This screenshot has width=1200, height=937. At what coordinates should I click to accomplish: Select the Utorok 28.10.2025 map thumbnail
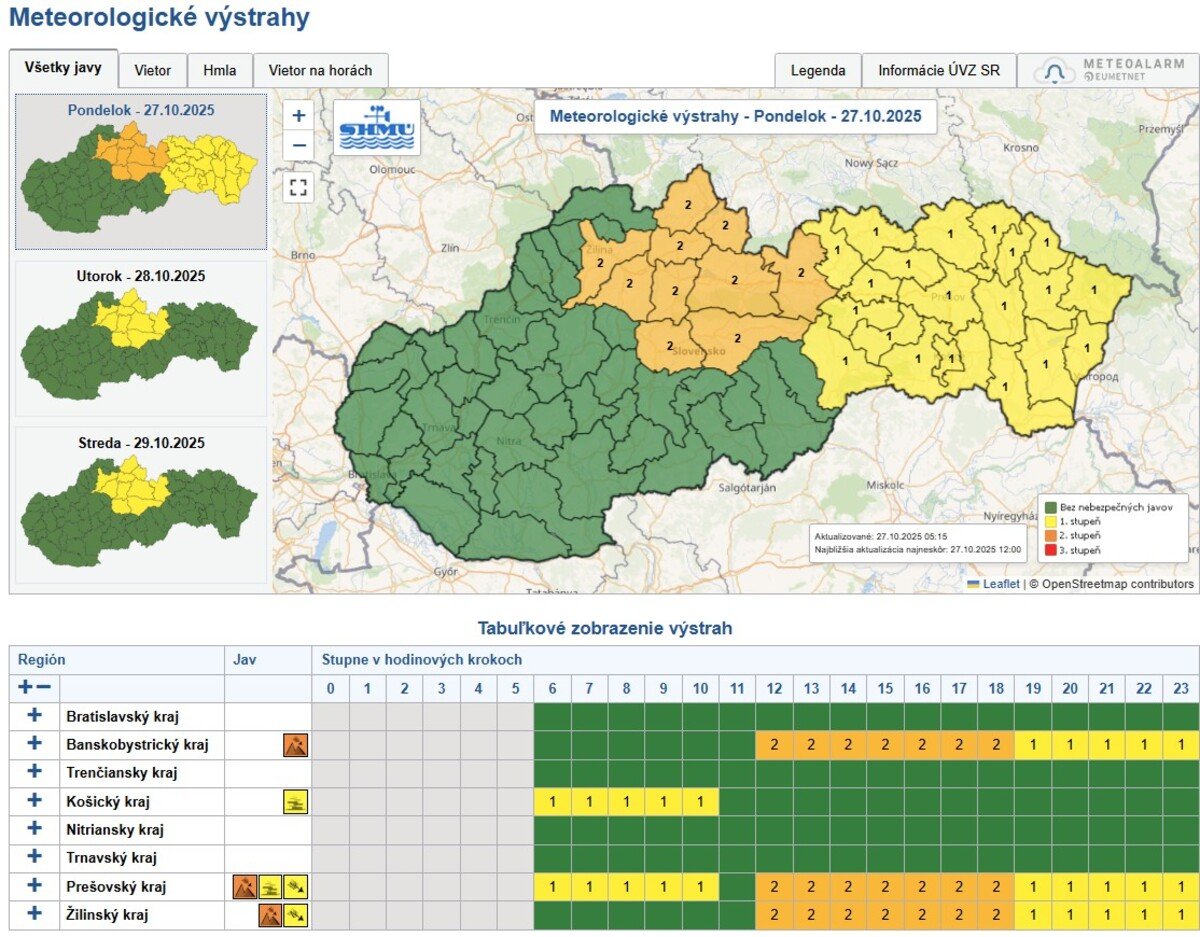(x=140, y=338)
